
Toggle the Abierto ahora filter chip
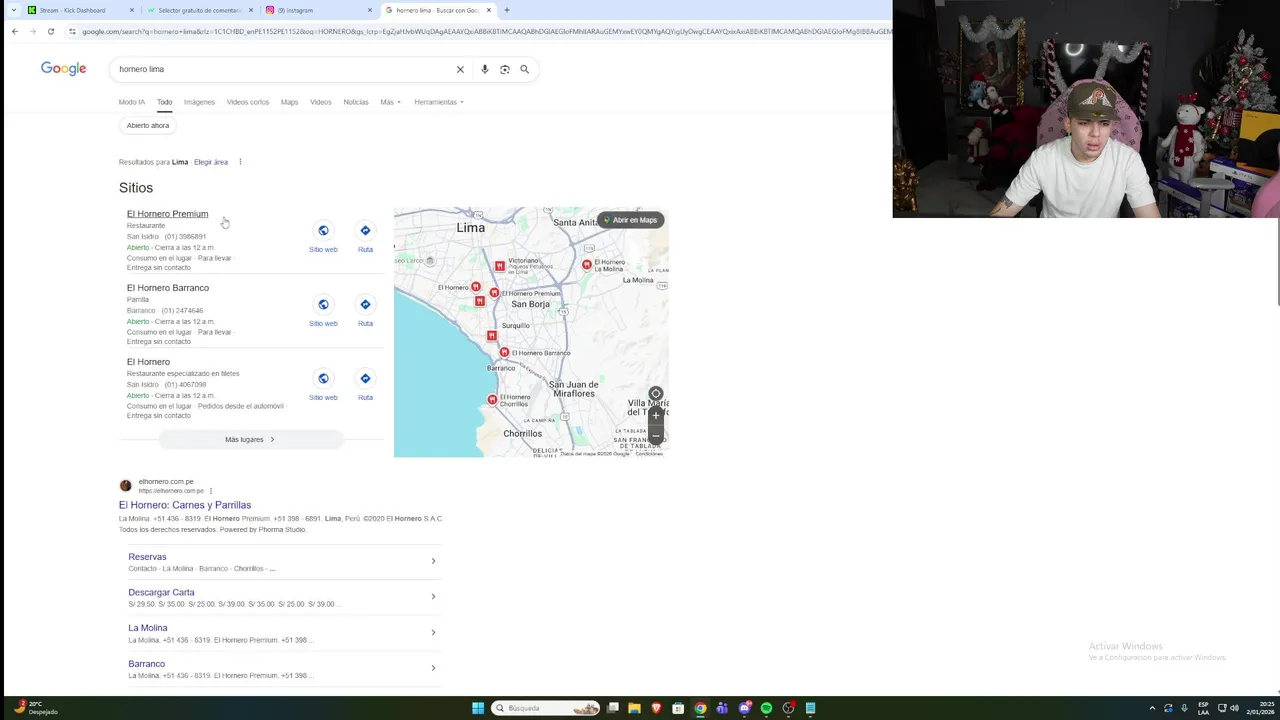coord(148,125)
